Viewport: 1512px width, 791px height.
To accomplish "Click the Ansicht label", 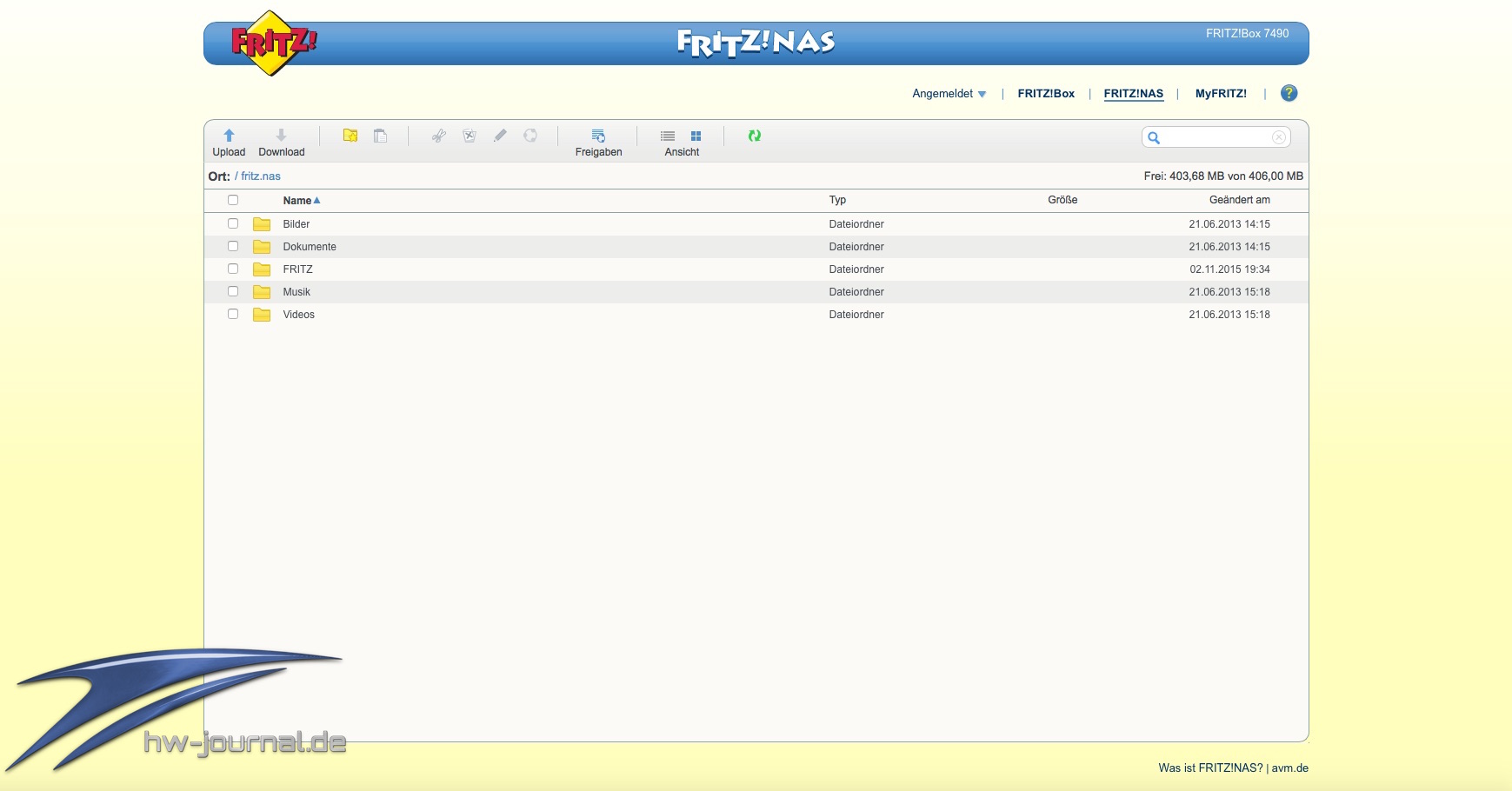I will pyautogui.click(x=682, y=152).
